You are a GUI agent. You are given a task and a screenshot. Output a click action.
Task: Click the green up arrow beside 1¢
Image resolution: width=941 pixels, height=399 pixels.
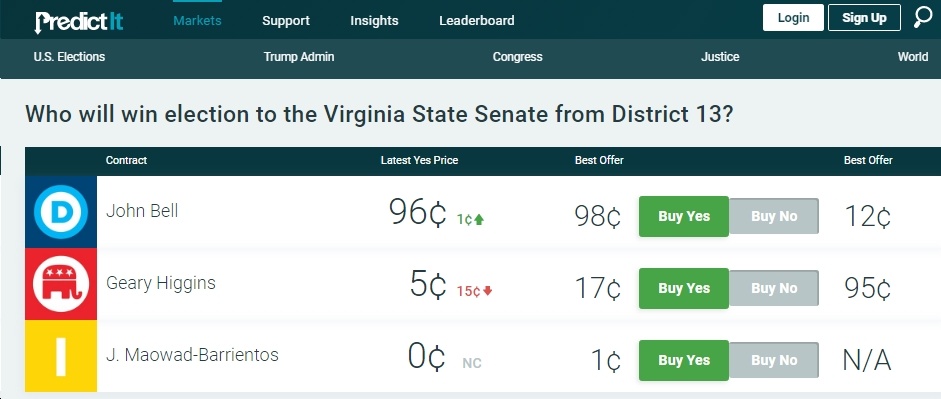pos(479,220)
